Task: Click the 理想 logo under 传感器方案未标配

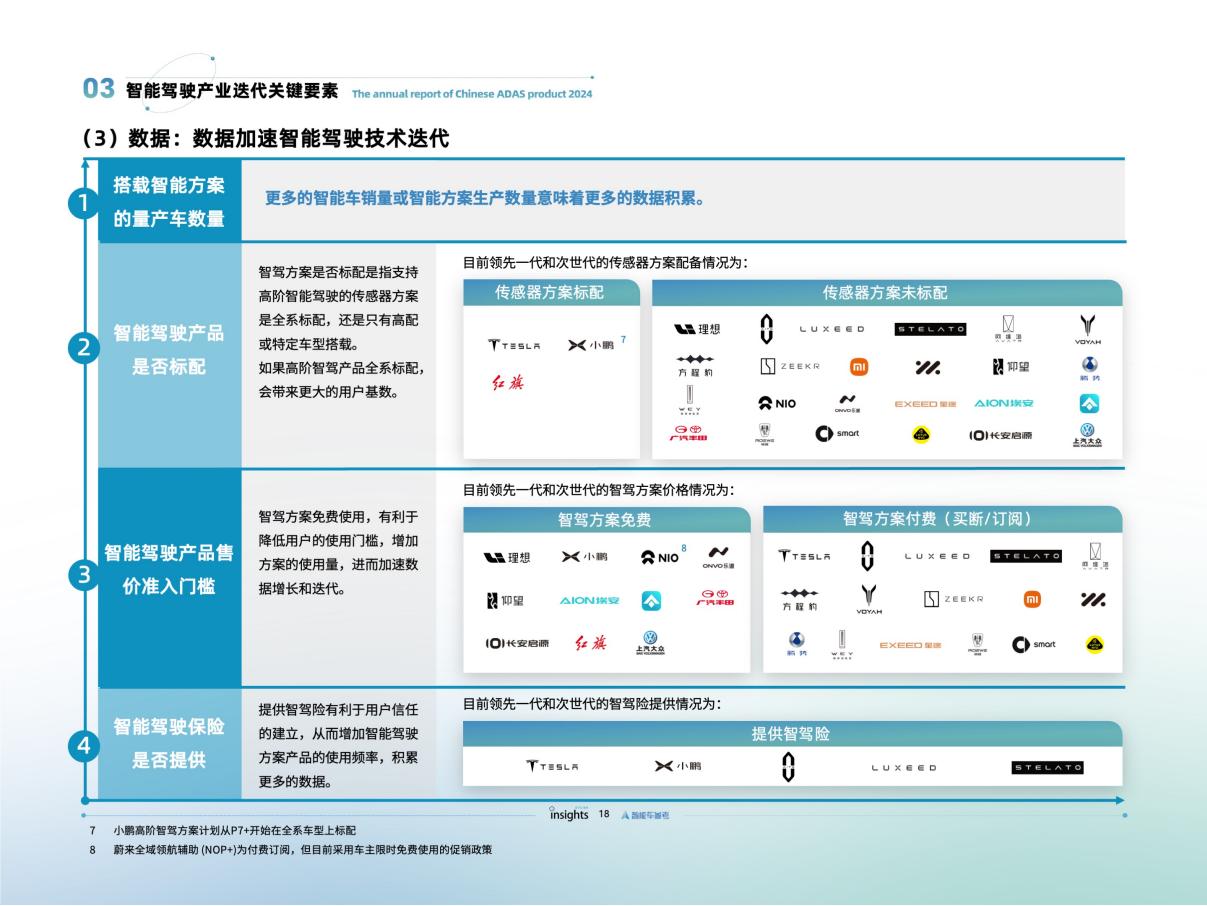Action: pos(697,329)
